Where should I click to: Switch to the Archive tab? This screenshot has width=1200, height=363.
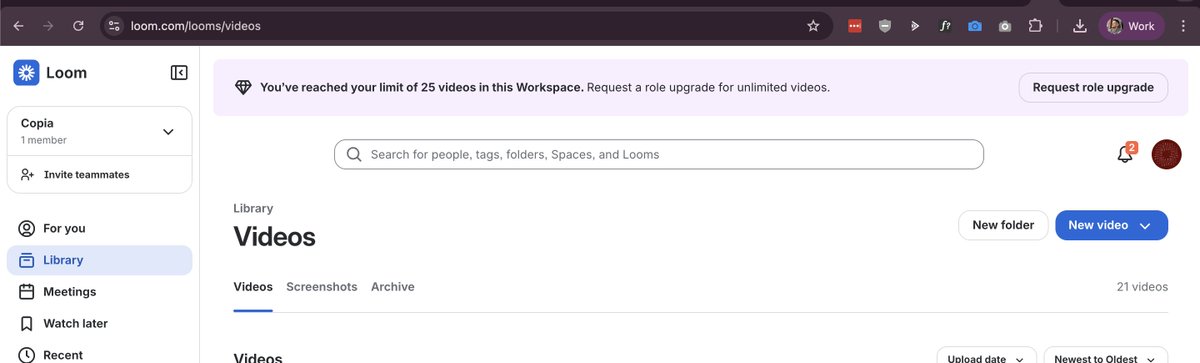coord(392,287)
